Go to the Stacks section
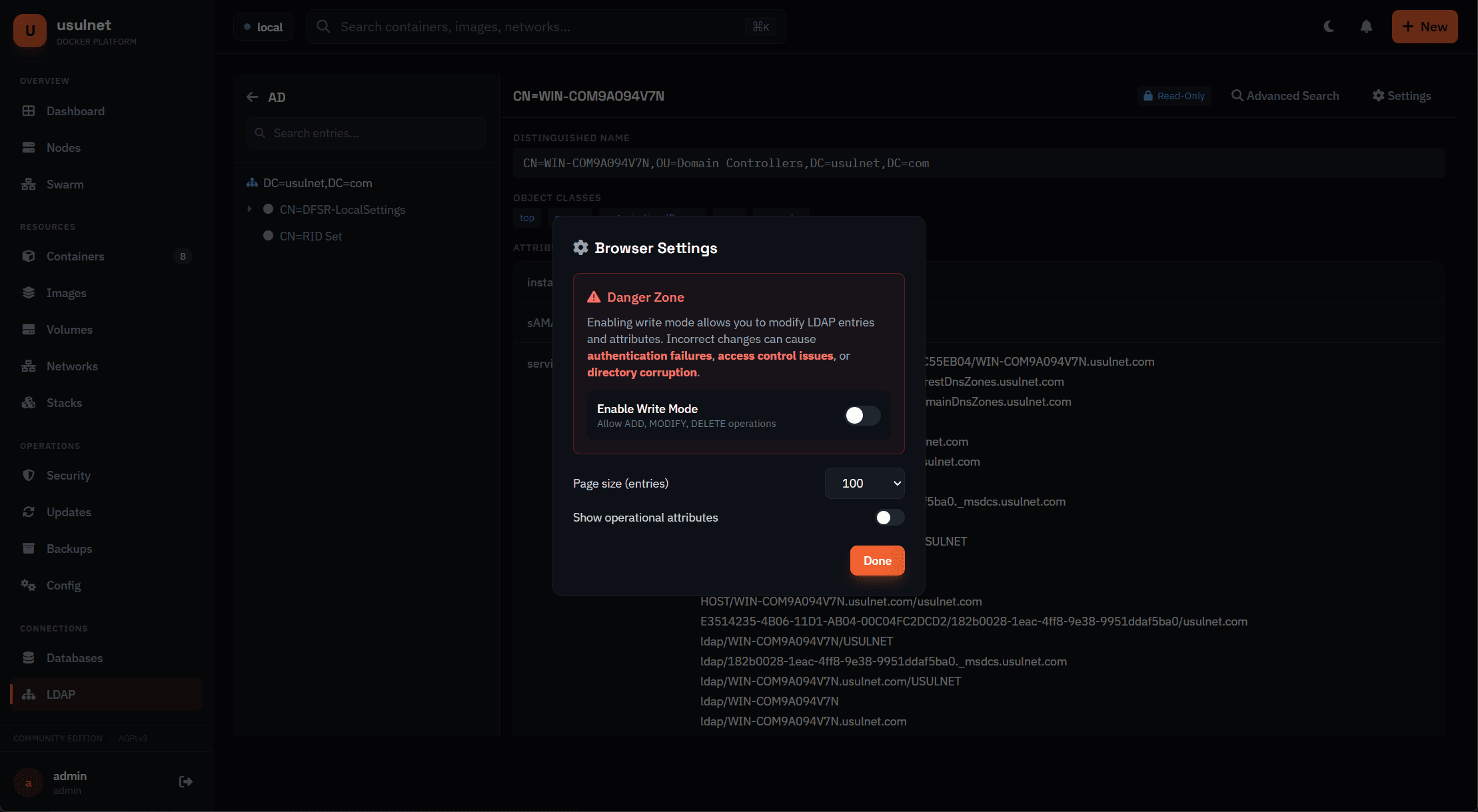 tap(64, 402)
